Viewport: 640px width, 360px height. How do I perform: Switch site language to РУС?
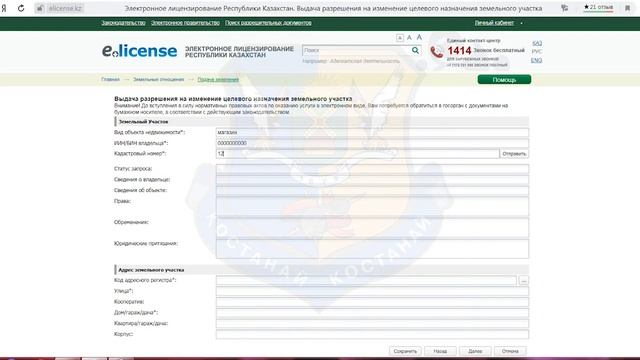537,51
